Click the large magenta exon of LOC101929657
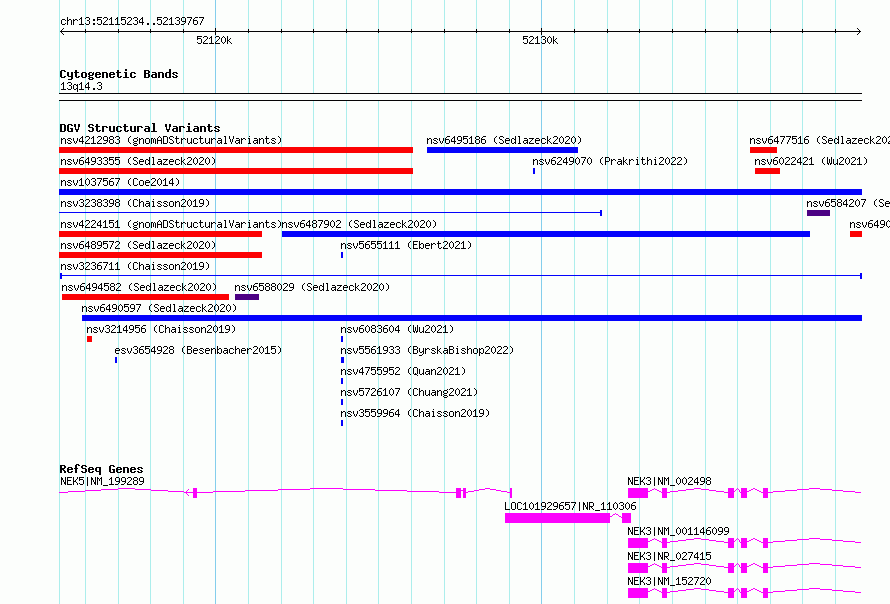The image size is (890, 604). (557, 518)
